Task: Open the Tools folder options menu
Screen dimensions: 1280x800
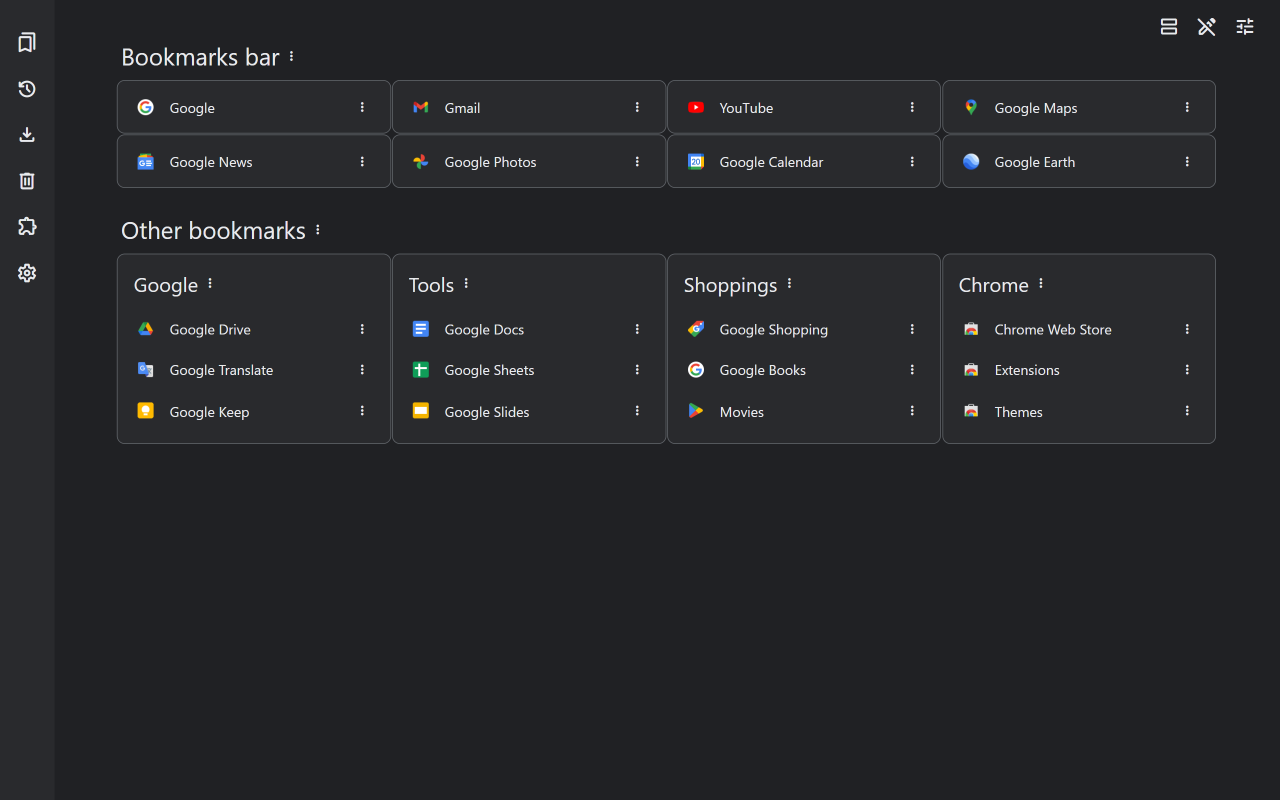Action: (x=466, y=284)
